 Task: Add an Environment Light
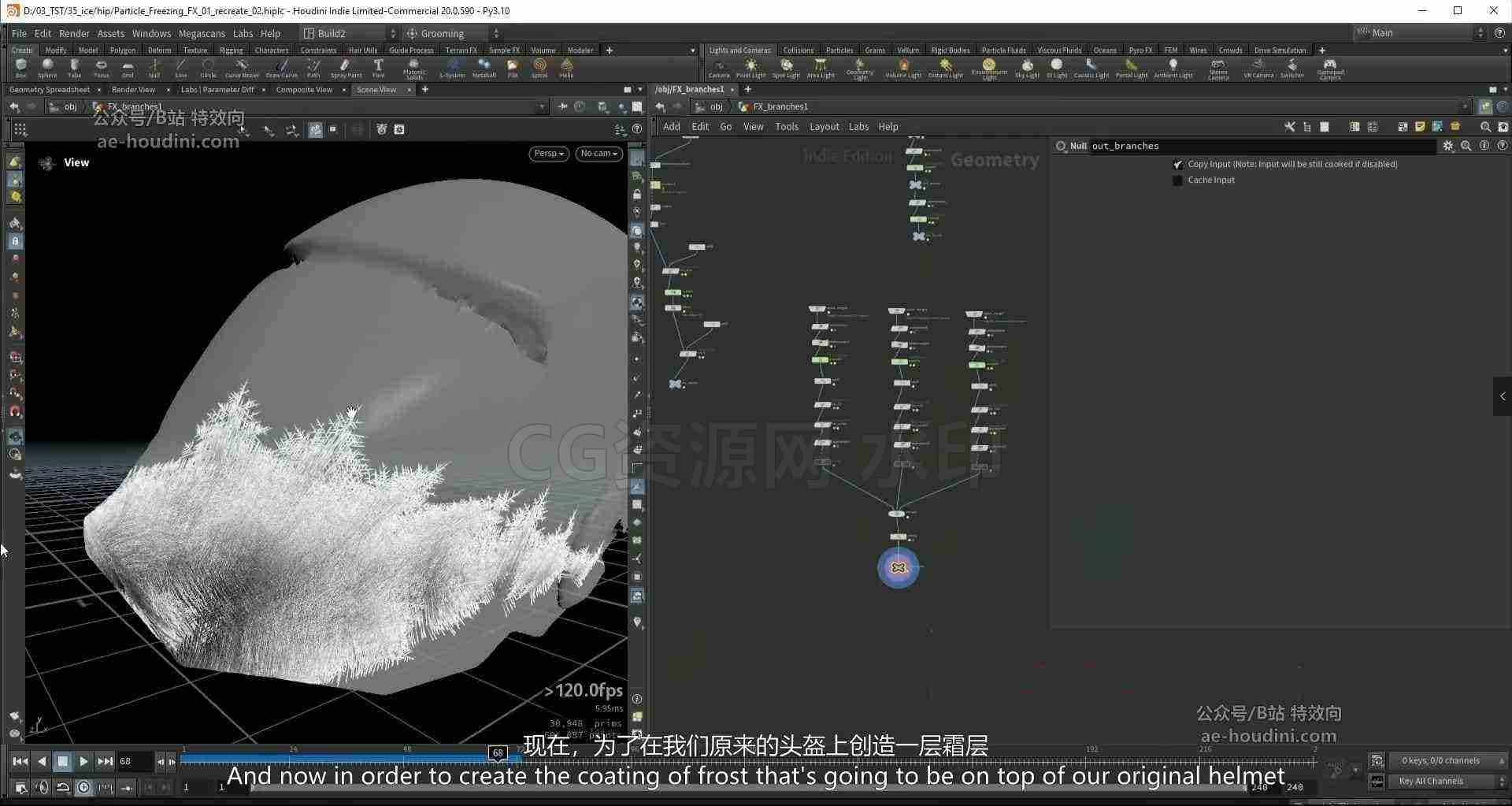[989, 69]
